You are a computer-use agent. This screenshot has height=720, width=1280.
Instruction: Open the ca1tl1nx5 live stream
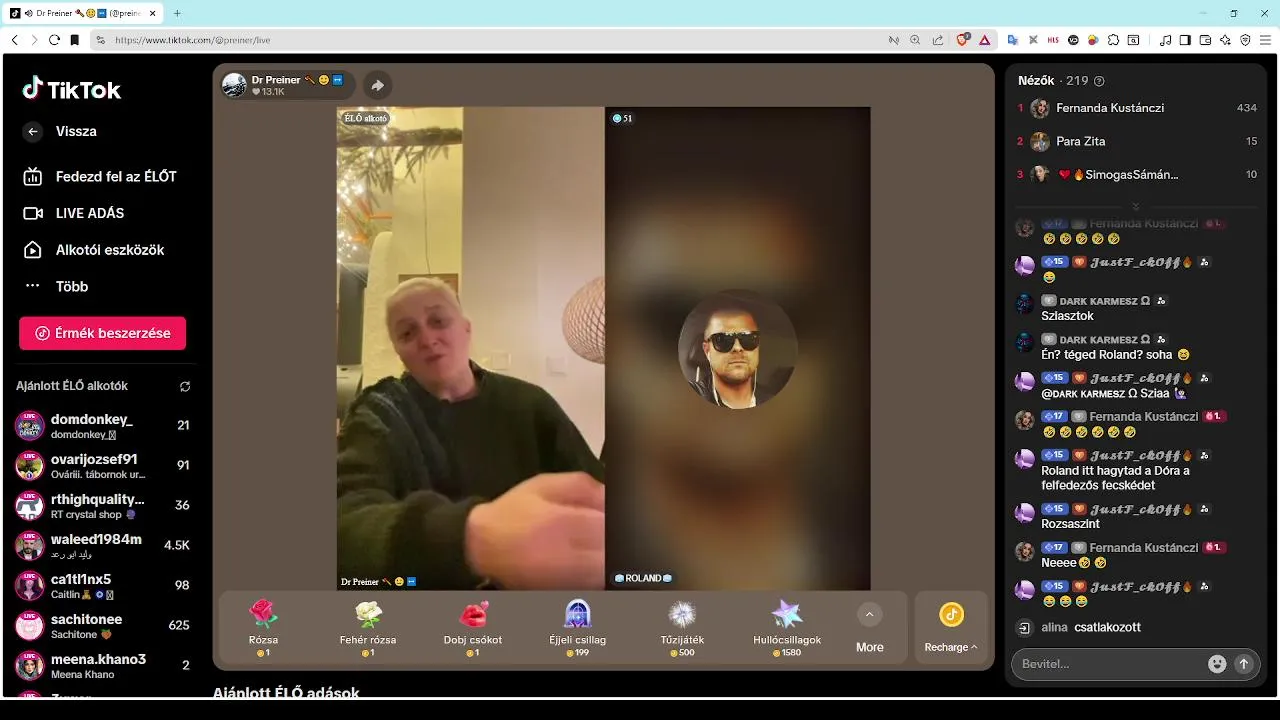[x=102, y=585]
